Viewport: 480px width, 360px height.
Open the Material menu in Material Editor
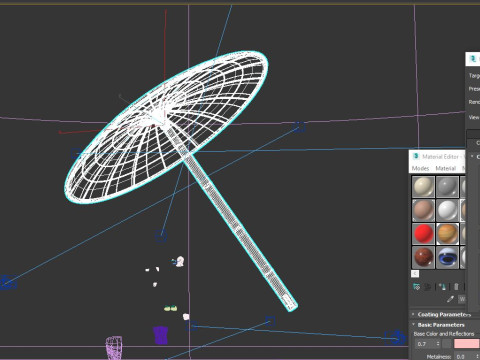tap(445, 168)
